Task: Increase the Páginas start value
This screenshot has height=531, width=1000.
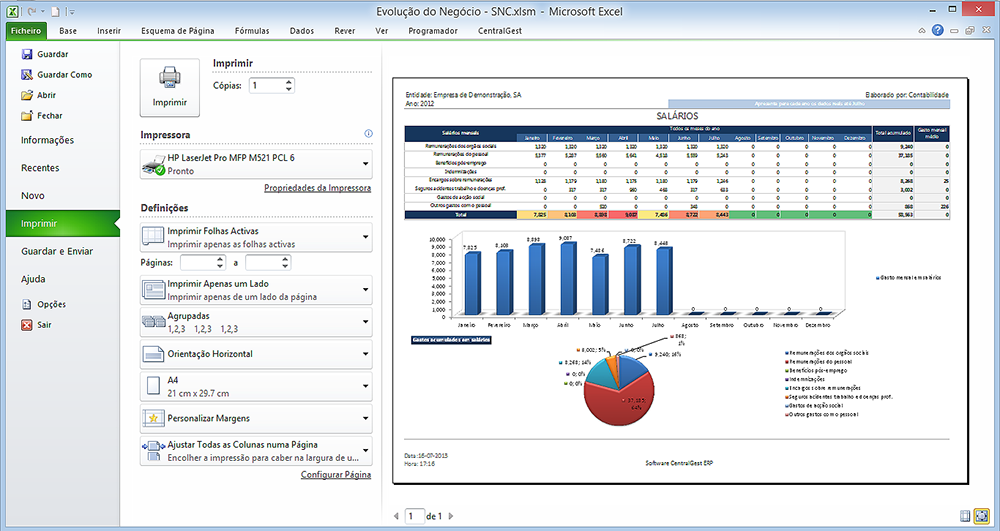Action: tap(221, 259)
